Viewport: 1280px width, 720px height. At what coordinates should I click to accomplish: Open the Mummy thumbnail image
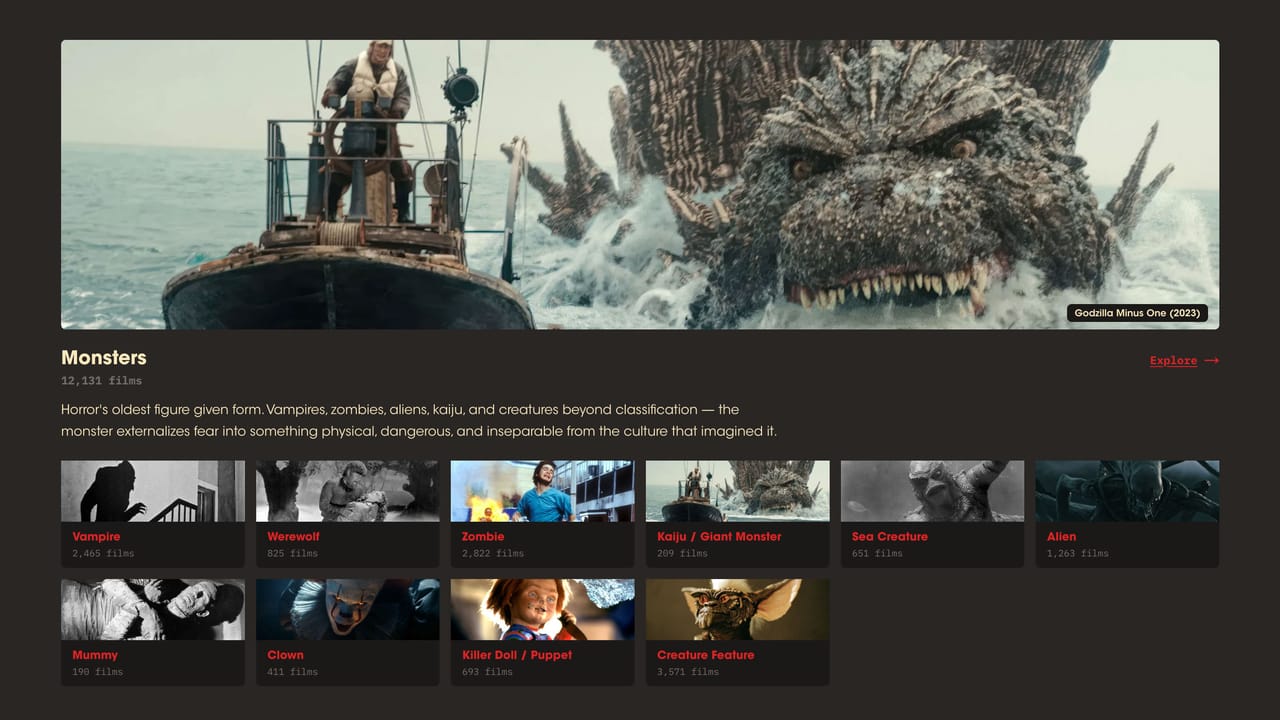point(153,610)
